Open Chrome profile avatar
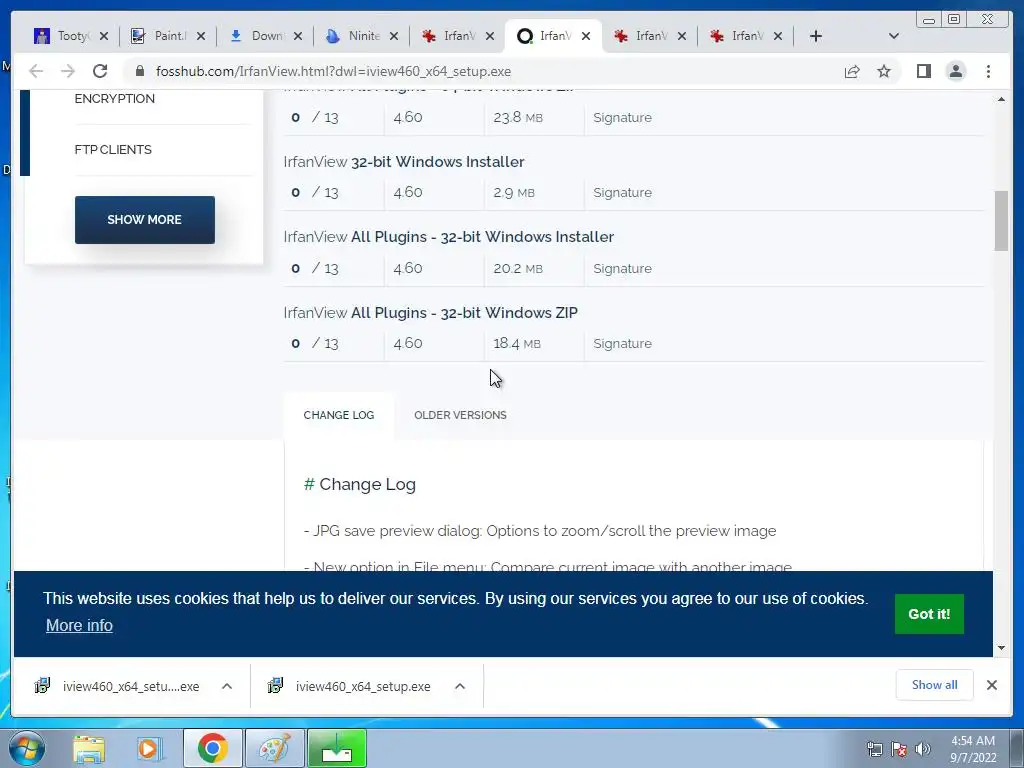This screenshot has width=1024, height=768. 955,71
